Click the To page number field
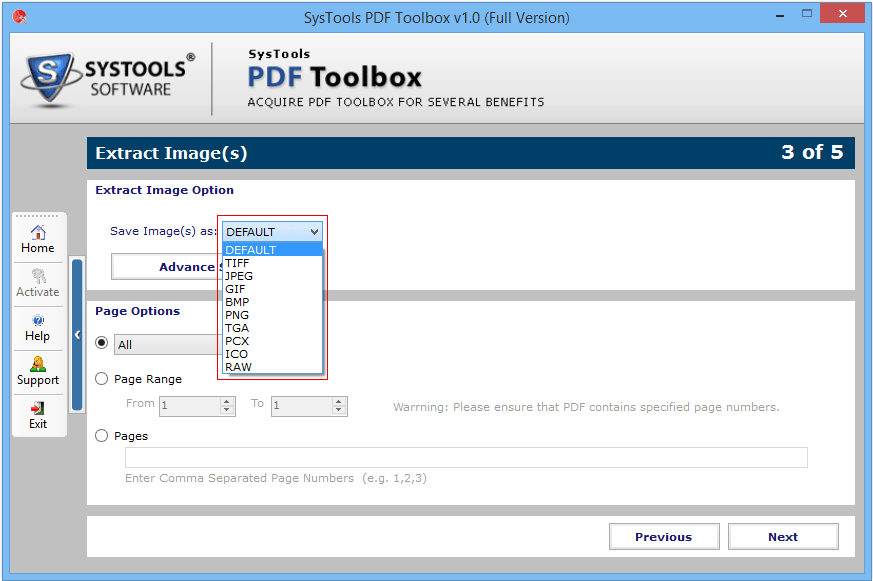The width and height of the screenshot is (873, 581). [x=302, y=406]
